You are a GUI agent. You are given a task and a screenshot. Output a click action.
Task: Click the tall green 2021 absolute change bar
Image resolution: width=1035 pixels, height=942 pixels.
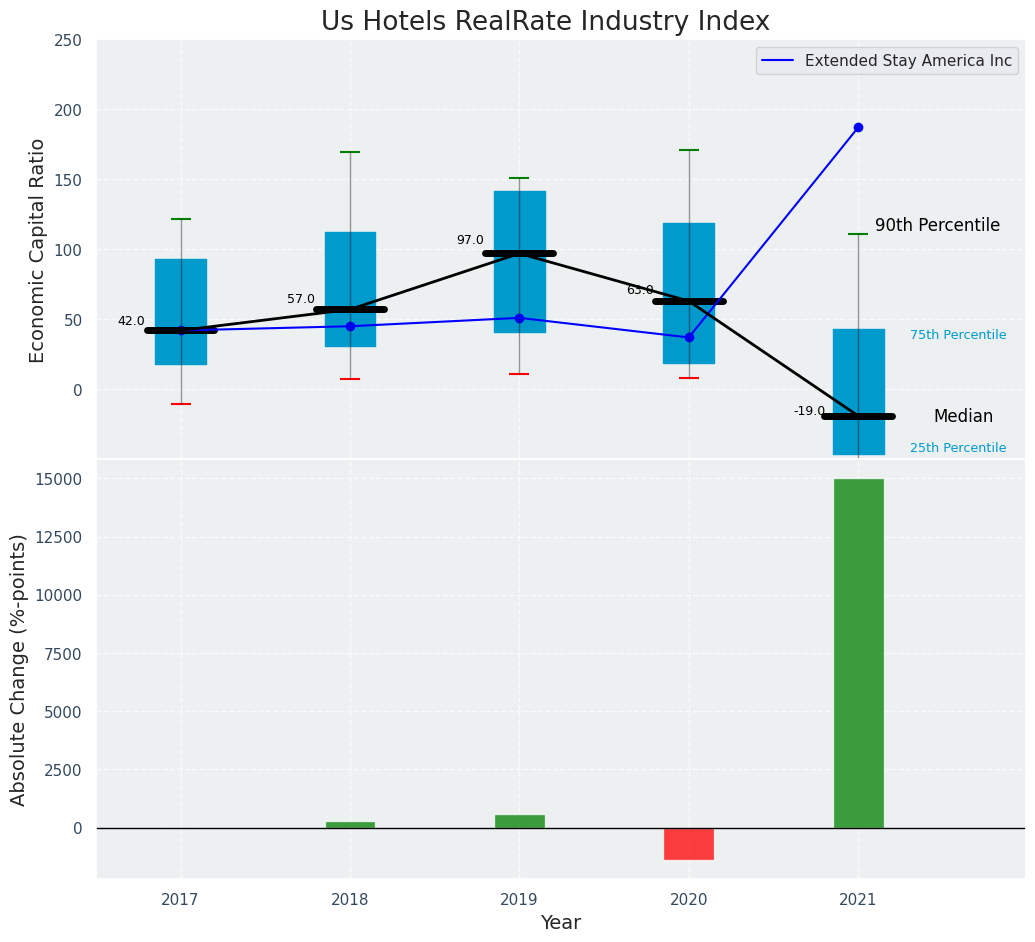(x=858, y=653)
